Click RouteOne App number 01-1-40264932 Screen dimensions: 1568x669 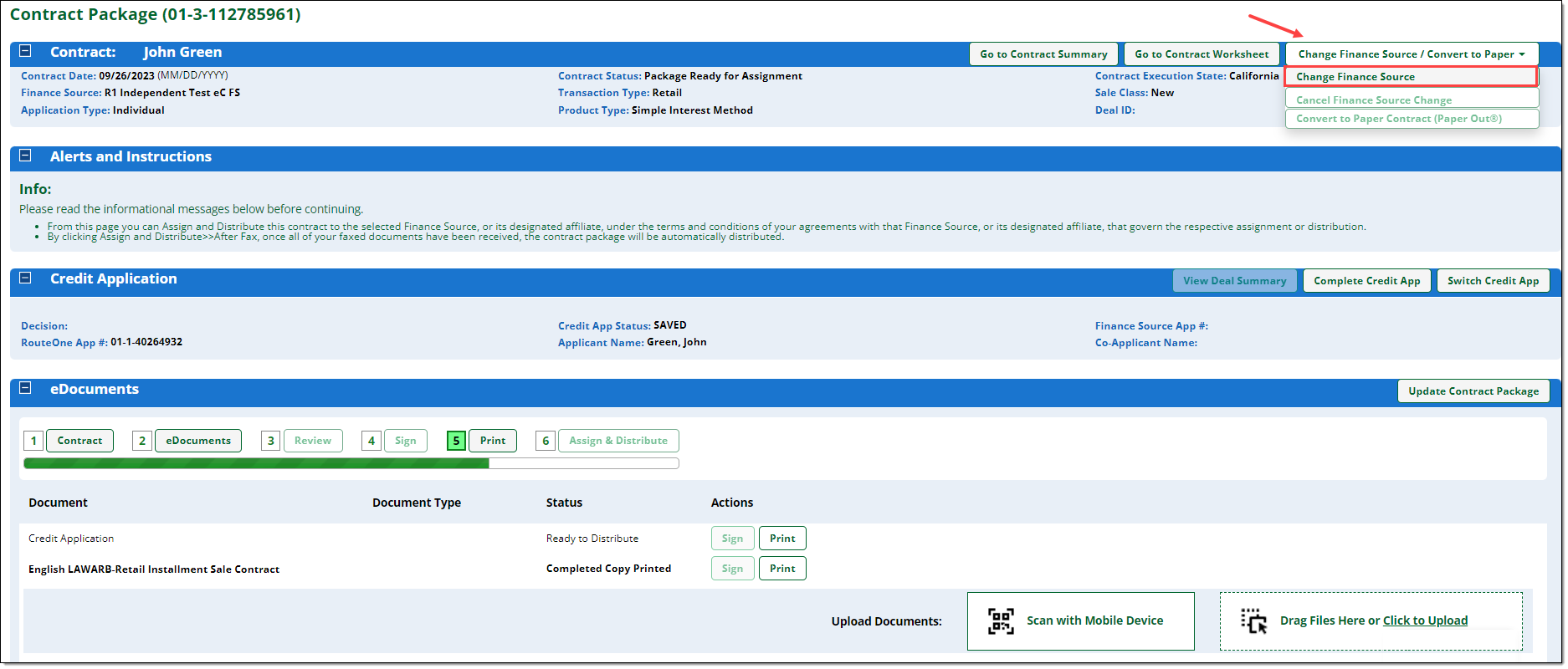pyautogui.click(x=146, y=342)
